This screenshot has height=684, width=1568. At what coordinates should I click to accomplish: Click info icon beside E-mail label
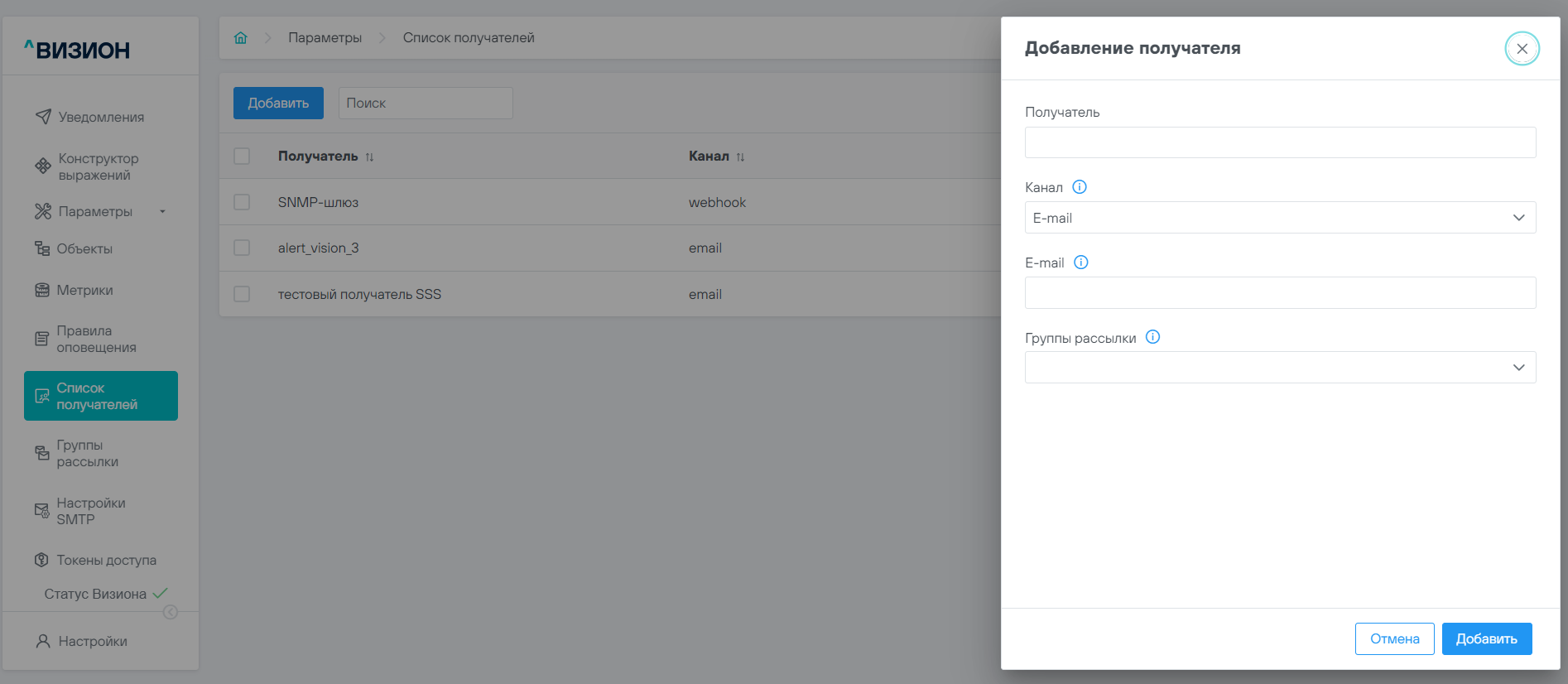pos(1081,263)
